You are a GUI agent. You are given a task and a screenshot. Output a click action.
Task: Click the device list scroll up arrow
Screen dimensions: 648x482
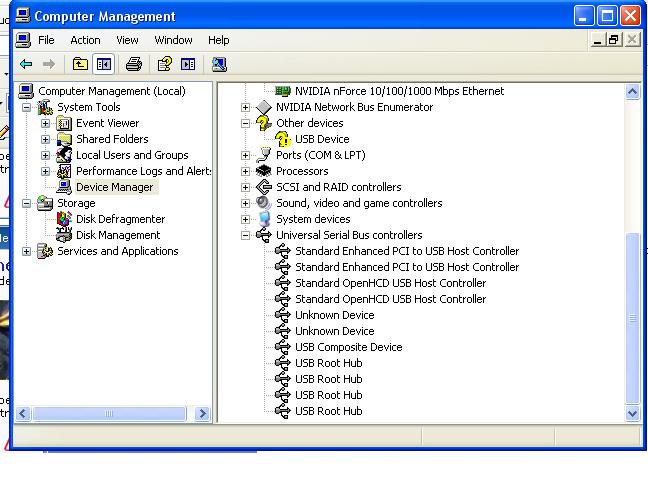click(x=632, y=91)
